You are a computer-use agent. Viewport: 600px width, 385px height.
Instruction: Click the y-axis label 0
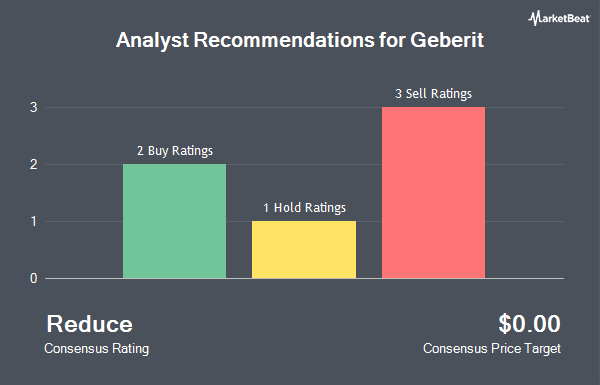pyautogui.click(x=34, y=279)
